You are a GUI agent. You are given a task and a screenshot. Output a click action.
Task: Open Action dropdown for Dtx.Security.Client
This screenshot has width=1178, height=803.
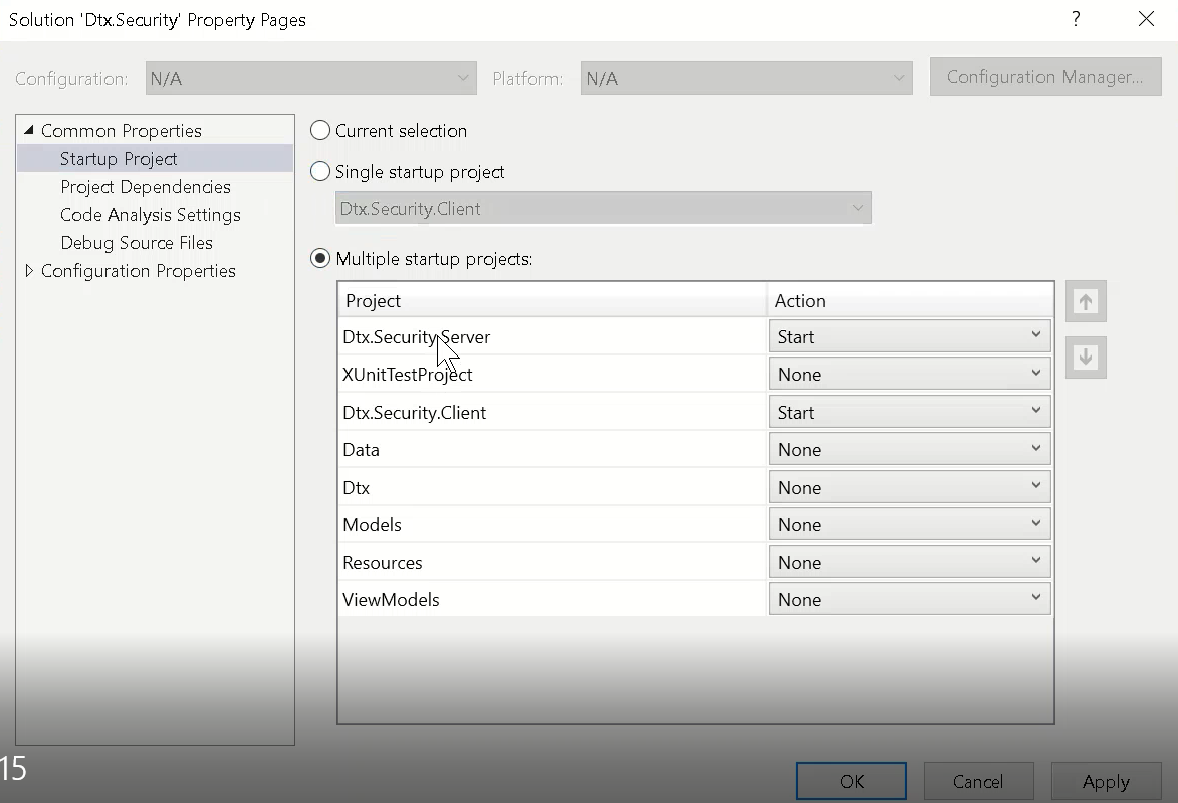click(x=909, y=412)
